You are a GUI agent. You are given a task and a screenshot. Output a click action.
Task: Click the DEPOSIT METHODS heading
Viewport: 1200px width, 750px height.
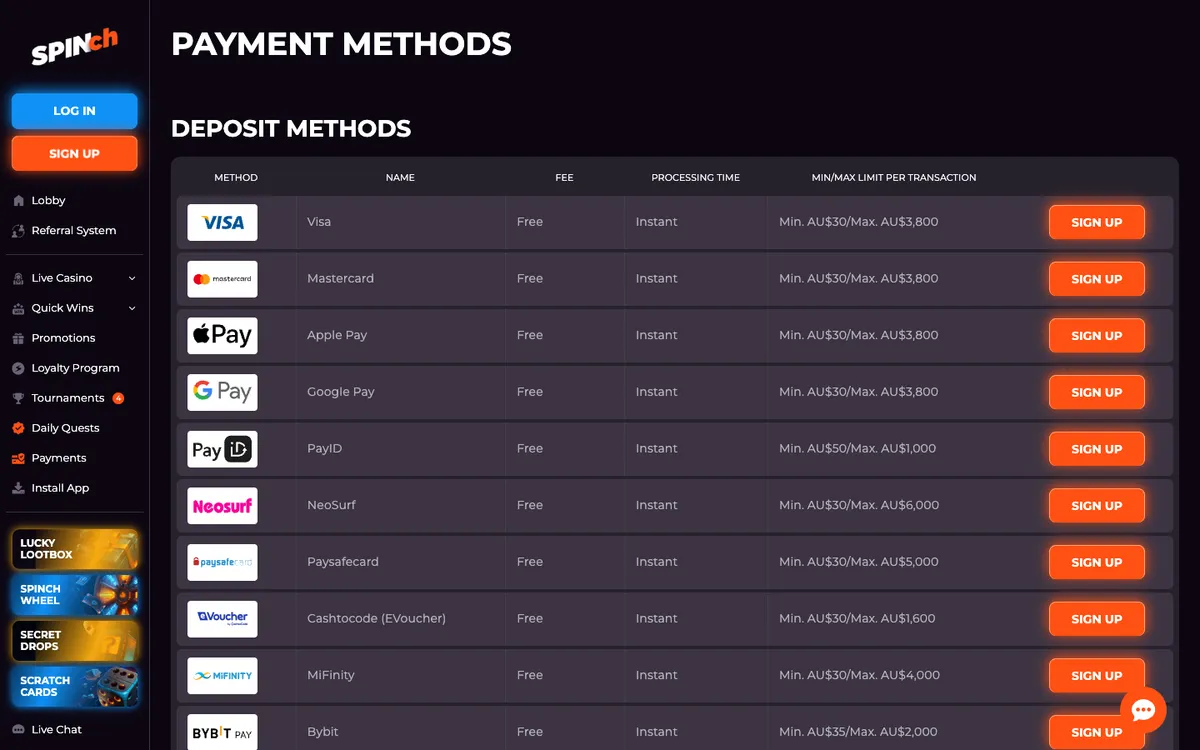tap(291, 129)
